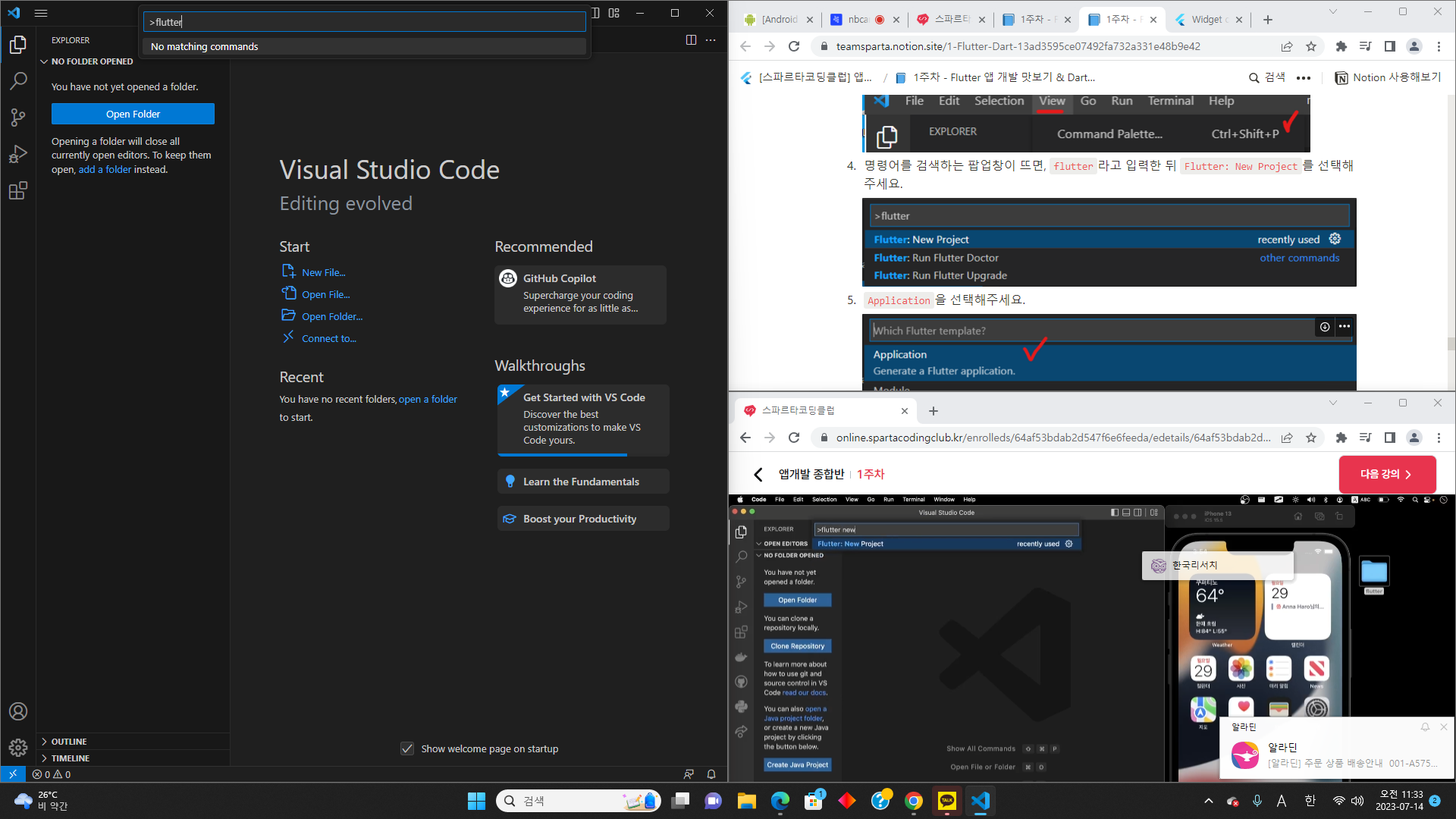Screen dimensions: 1456x819
Task: Open the Search view in VS Code
Action: pyautogui.click(x=18, y=81)
